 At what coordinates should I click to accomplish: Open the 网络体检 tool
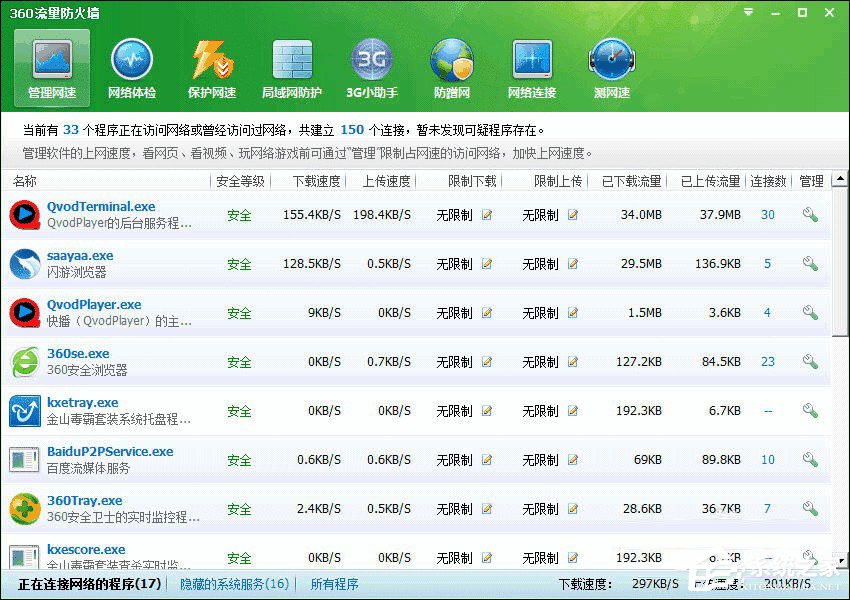point(132,67)
